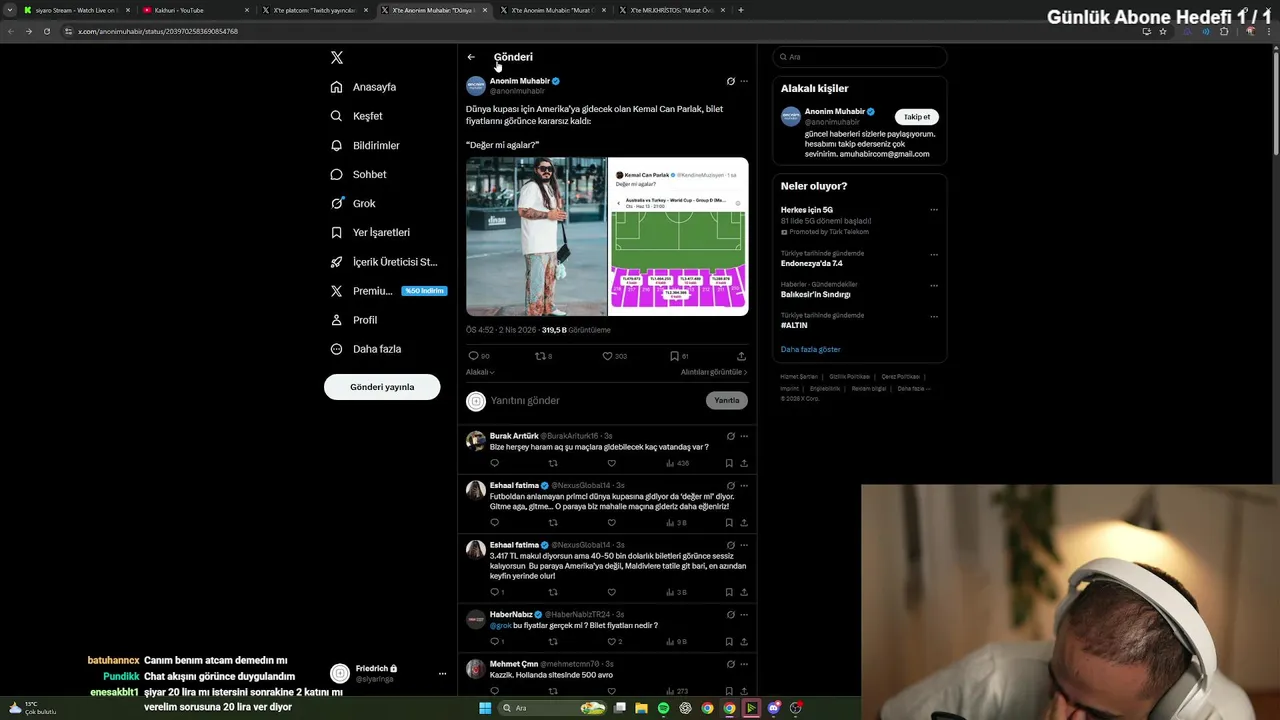1280x720 pixels.
Task: Go back with arrow beside Gönderi
Action: pos(471,57)
